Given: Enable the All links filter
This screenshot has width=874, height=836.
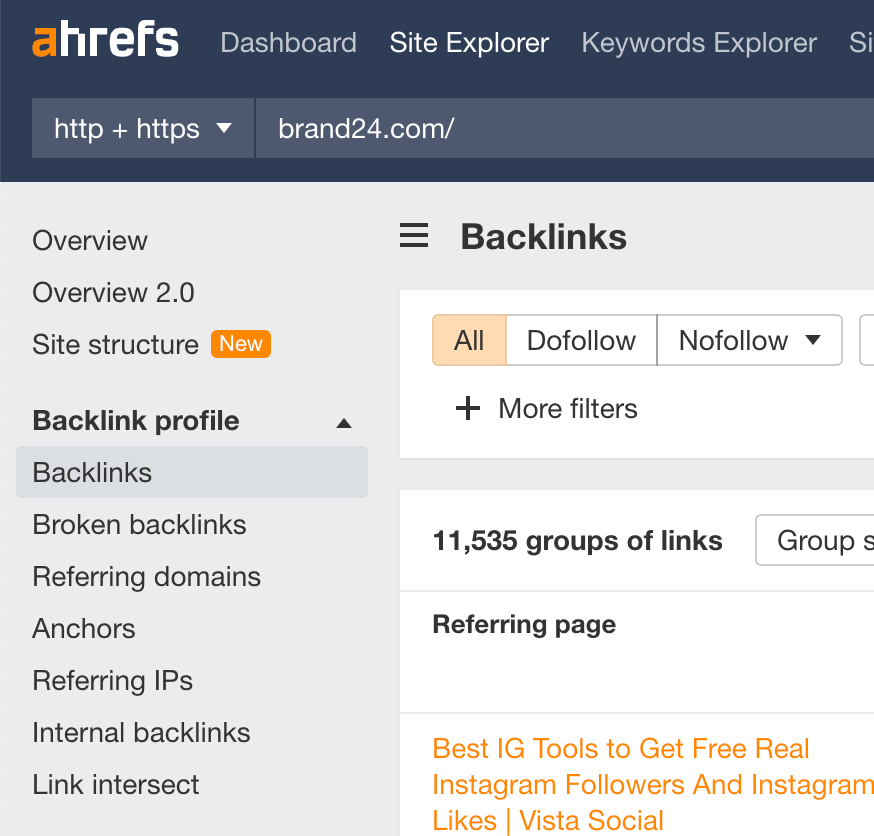Looking at the screenshot, I should tap(469, 340).
